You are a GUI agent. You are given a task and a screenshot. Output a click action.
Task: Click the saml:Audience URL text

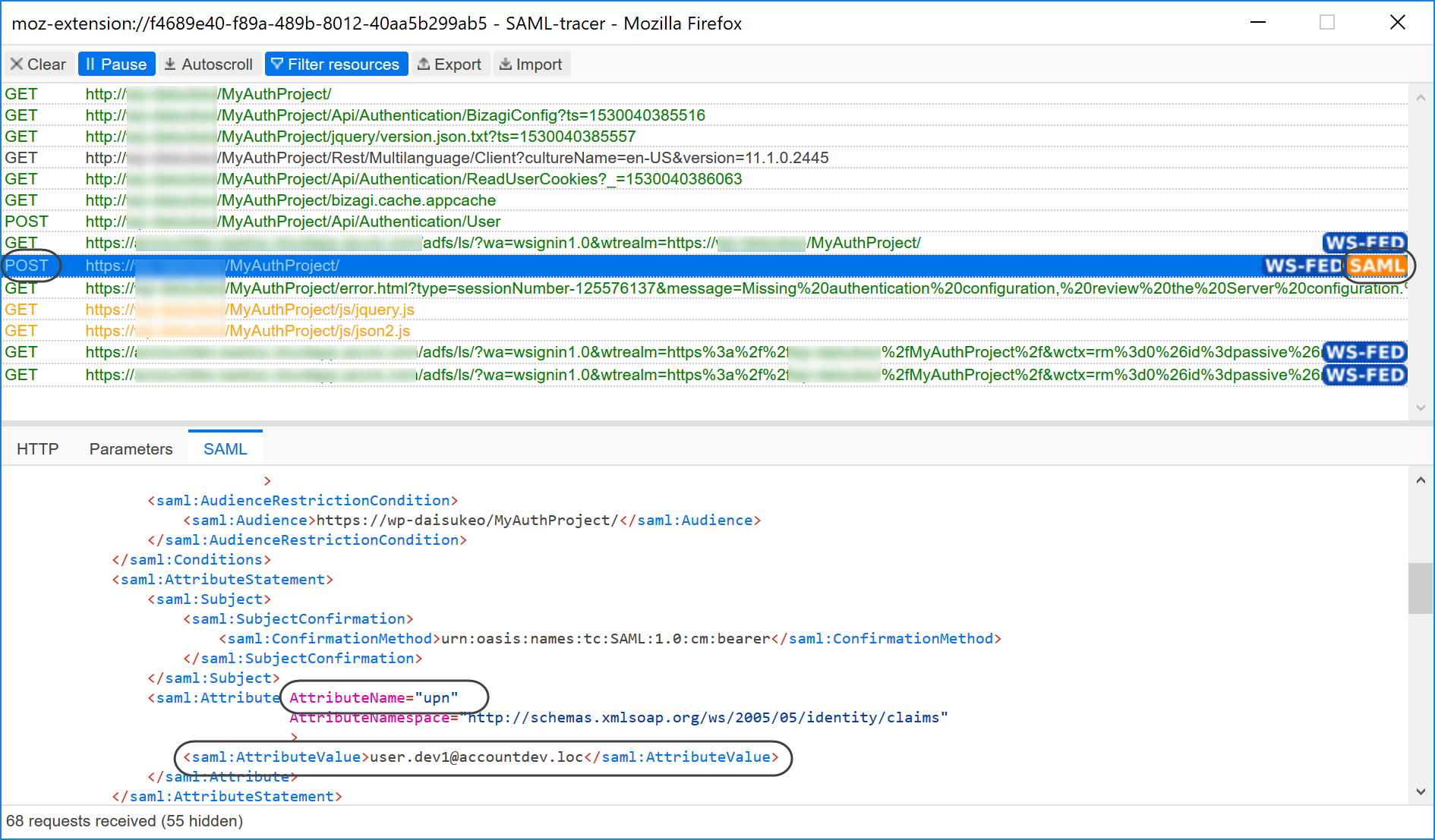[x=468, y=521]
